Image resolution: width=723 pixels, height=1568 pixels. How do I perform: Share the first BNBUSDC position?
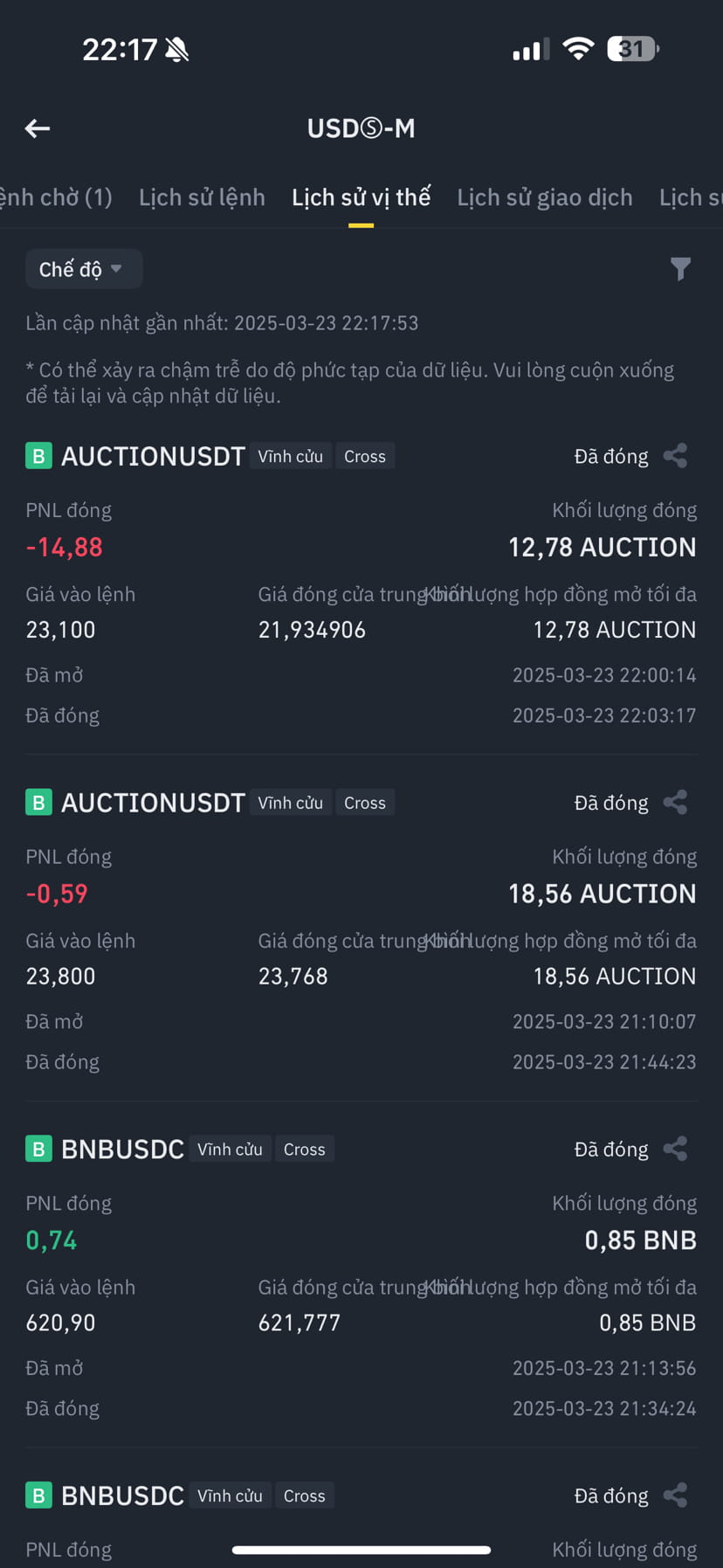[675, 1149]
